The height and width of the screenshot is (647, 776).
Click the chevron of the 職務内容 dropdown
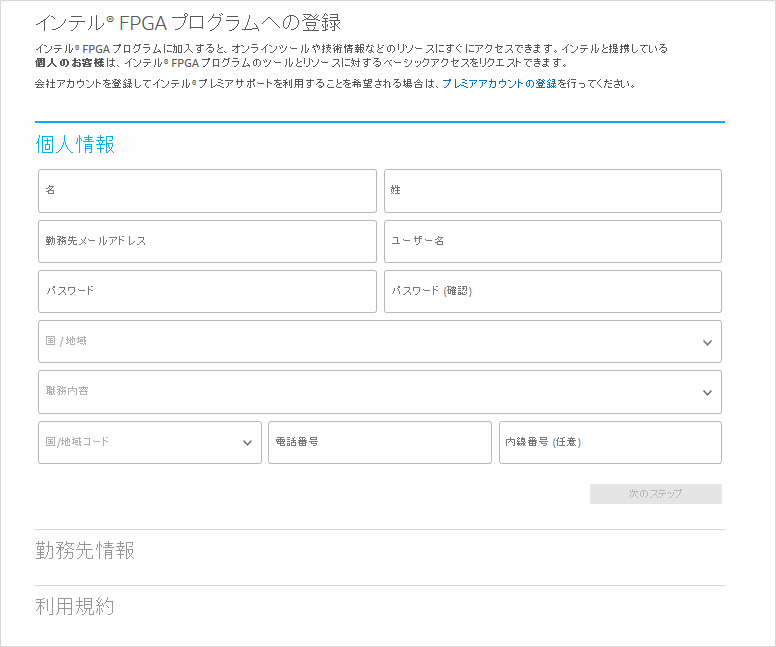pos(708,393)
